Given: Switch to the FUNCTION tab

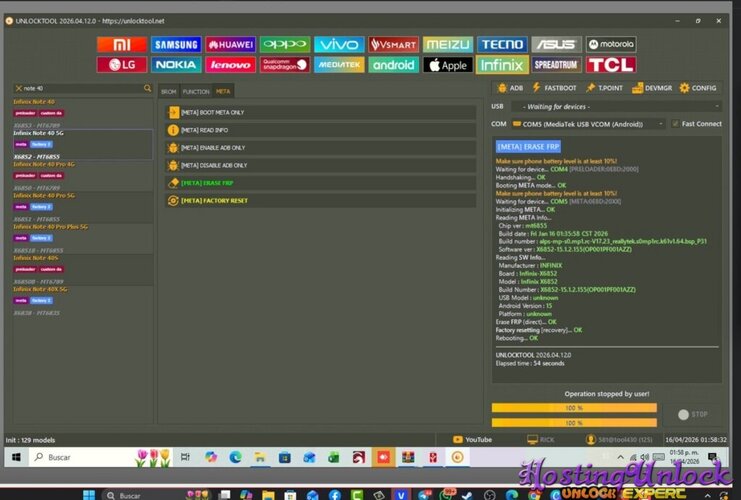Looking at the screenshot, I should [x=196, y=92].
